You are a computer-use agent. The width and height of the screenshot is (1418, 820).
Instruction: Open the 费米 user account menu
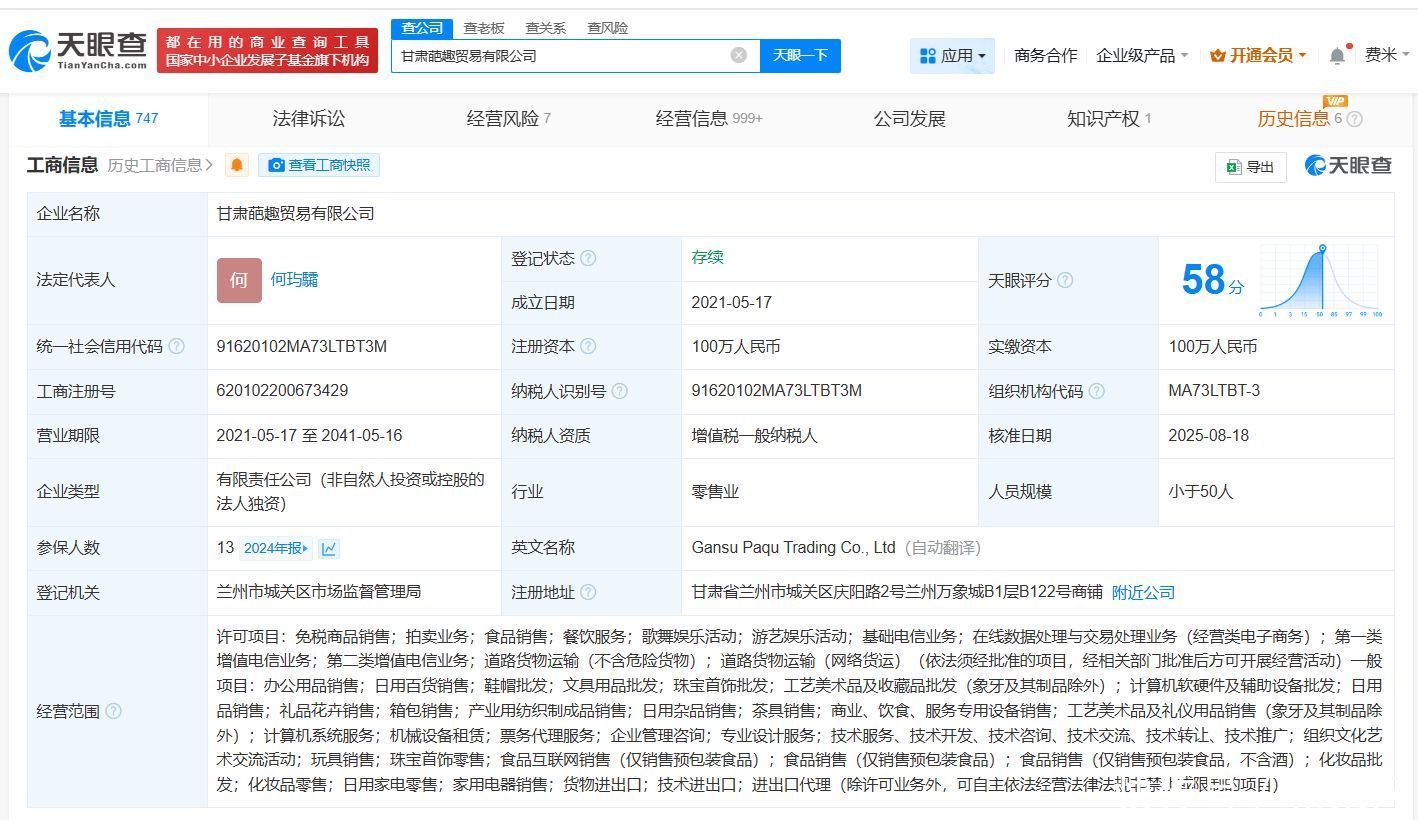point(1386,55)
